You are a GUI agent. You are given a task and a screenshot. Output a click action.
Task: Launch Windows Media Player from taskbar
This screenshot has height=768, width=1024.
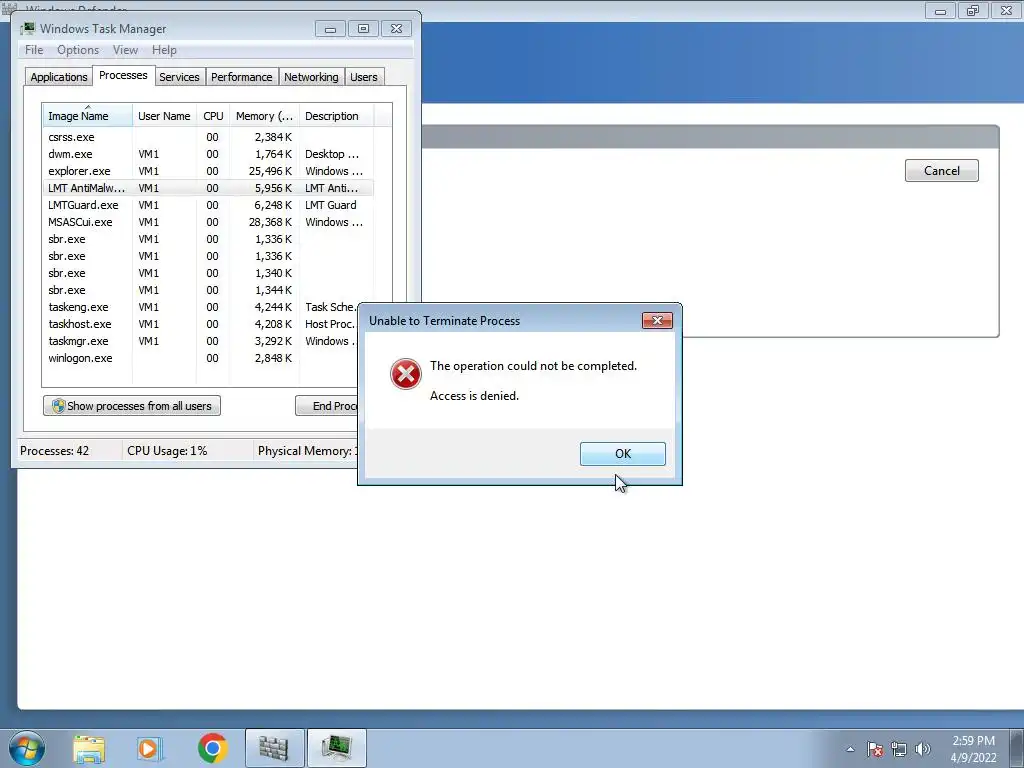[150, 748]
